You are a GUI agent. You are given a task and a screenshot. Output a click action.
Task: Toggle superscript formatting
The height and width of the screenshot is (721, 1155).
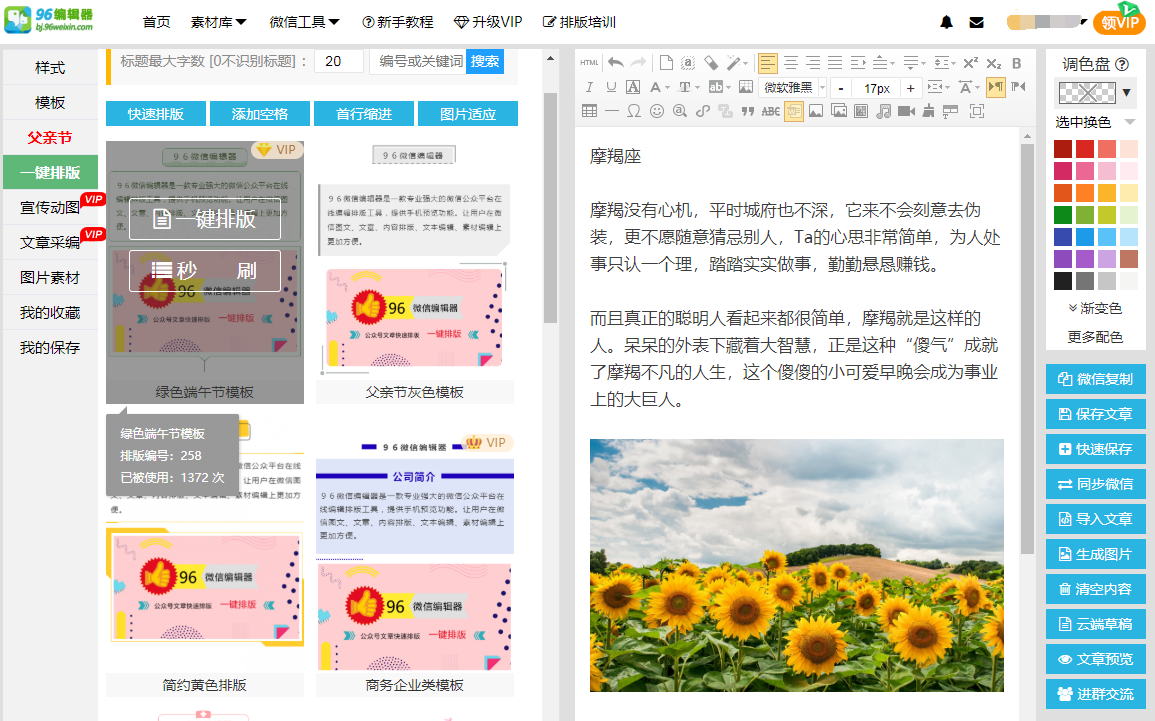970,62
